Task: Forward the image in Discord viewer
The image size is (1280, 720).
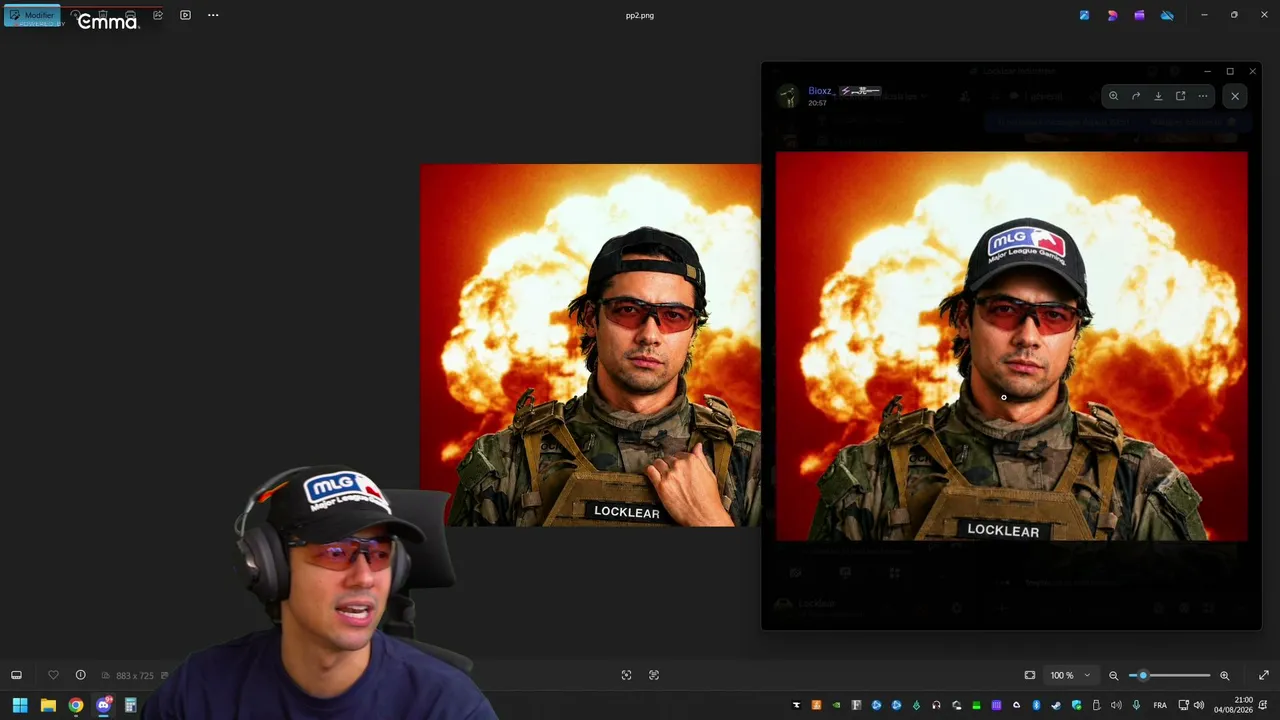Action: tap(1136, 96)
